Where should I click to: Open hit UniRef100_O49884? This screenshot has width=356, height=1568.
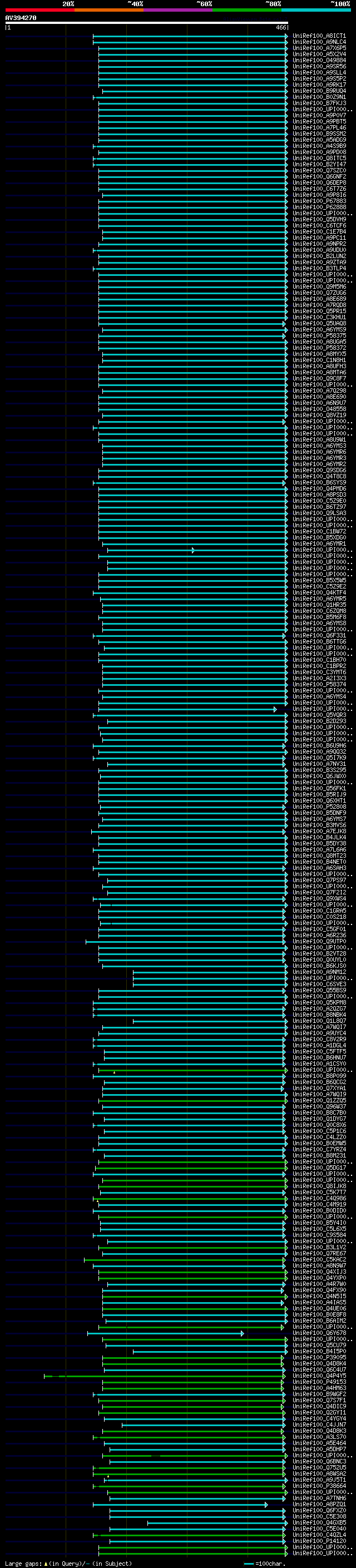[x=319, y=60]
